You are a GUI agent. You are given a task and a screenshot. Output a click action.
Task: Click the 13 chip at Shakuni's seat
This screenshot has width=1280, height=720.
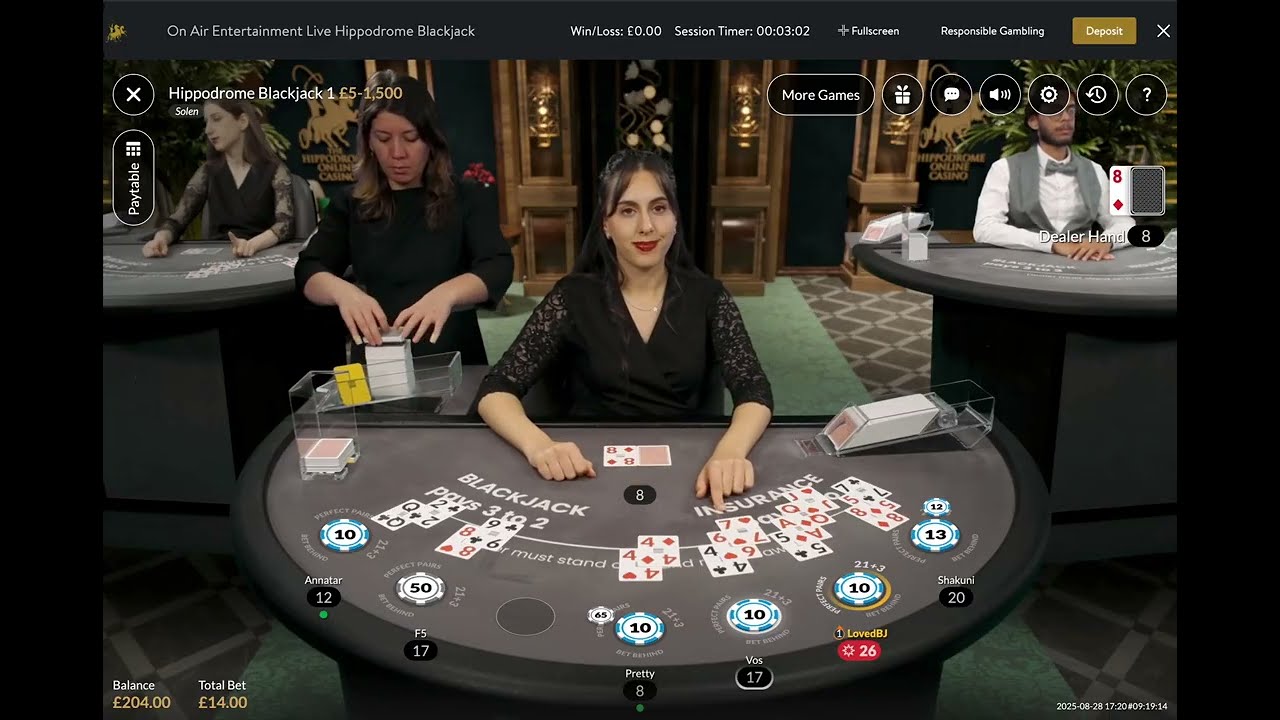(x=935, y=535)
